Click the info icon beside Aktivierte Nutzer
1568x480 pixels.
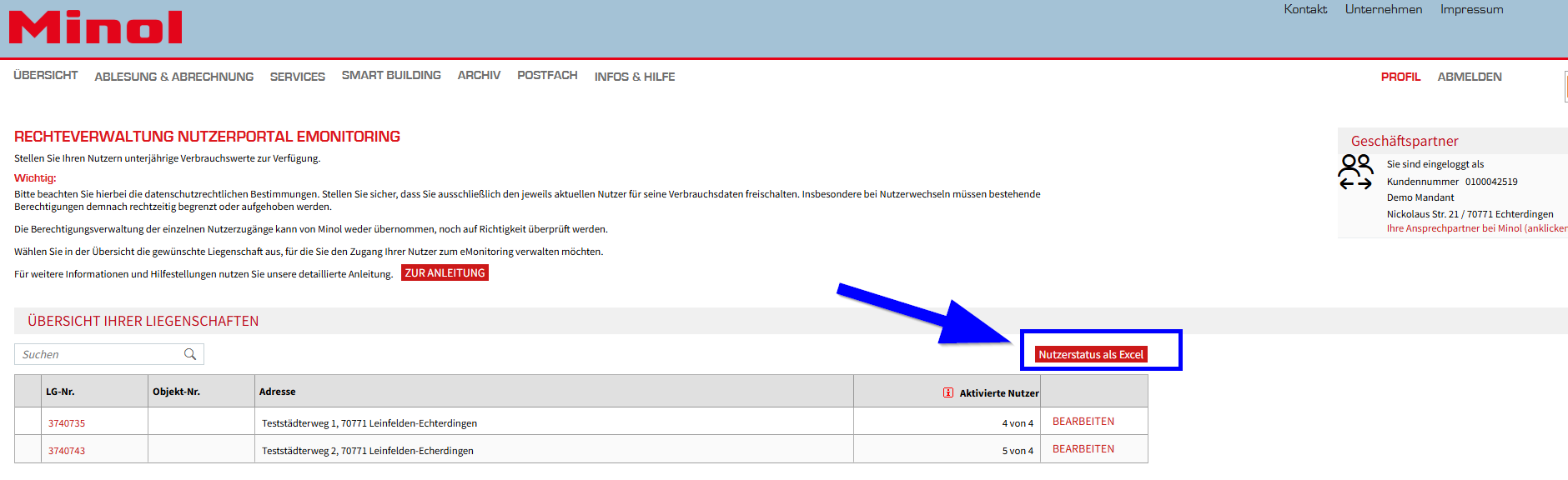click(x=948, y=392)
